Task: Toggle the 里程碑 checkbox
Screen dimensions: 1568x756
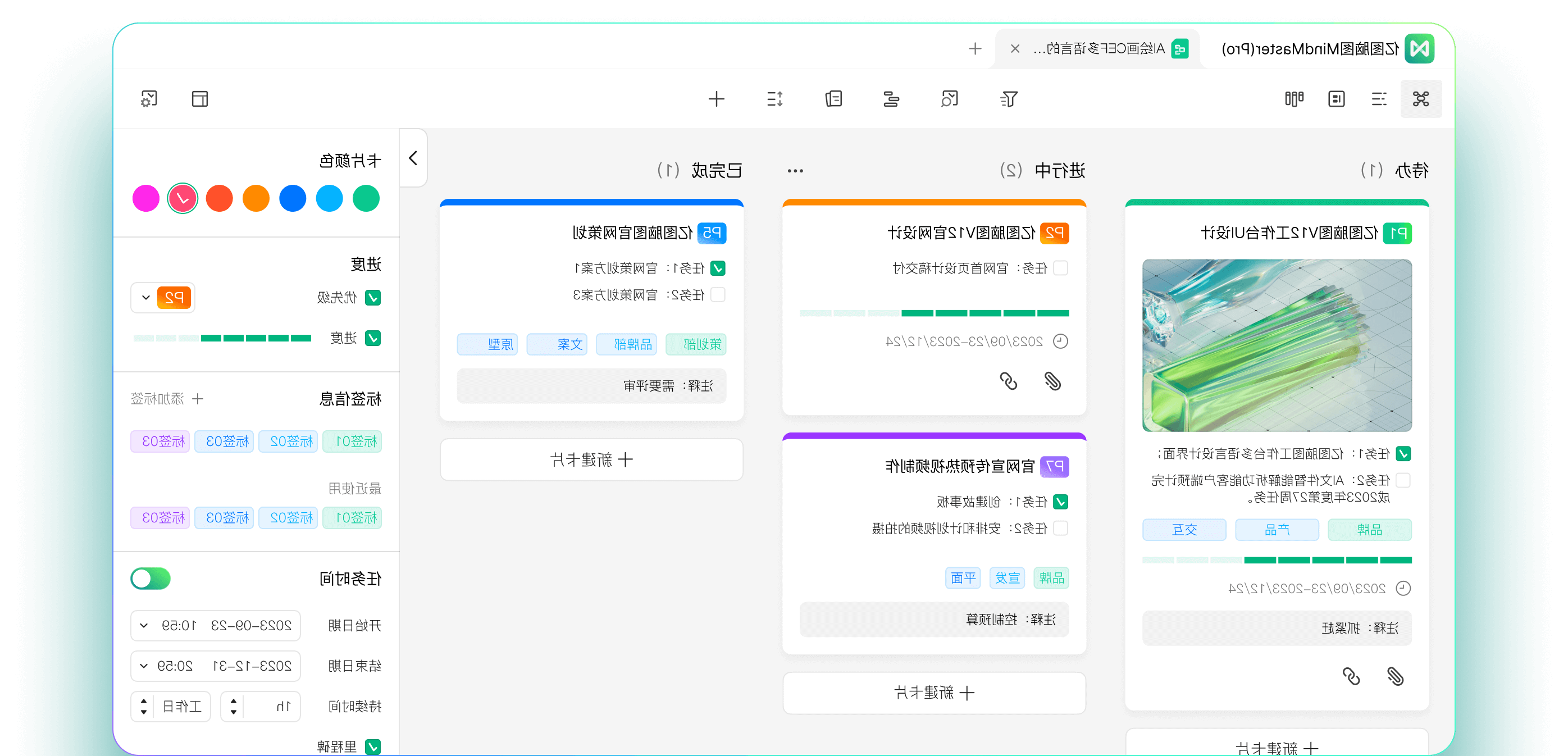Action: pyautogui.click(x=373, y=746)
